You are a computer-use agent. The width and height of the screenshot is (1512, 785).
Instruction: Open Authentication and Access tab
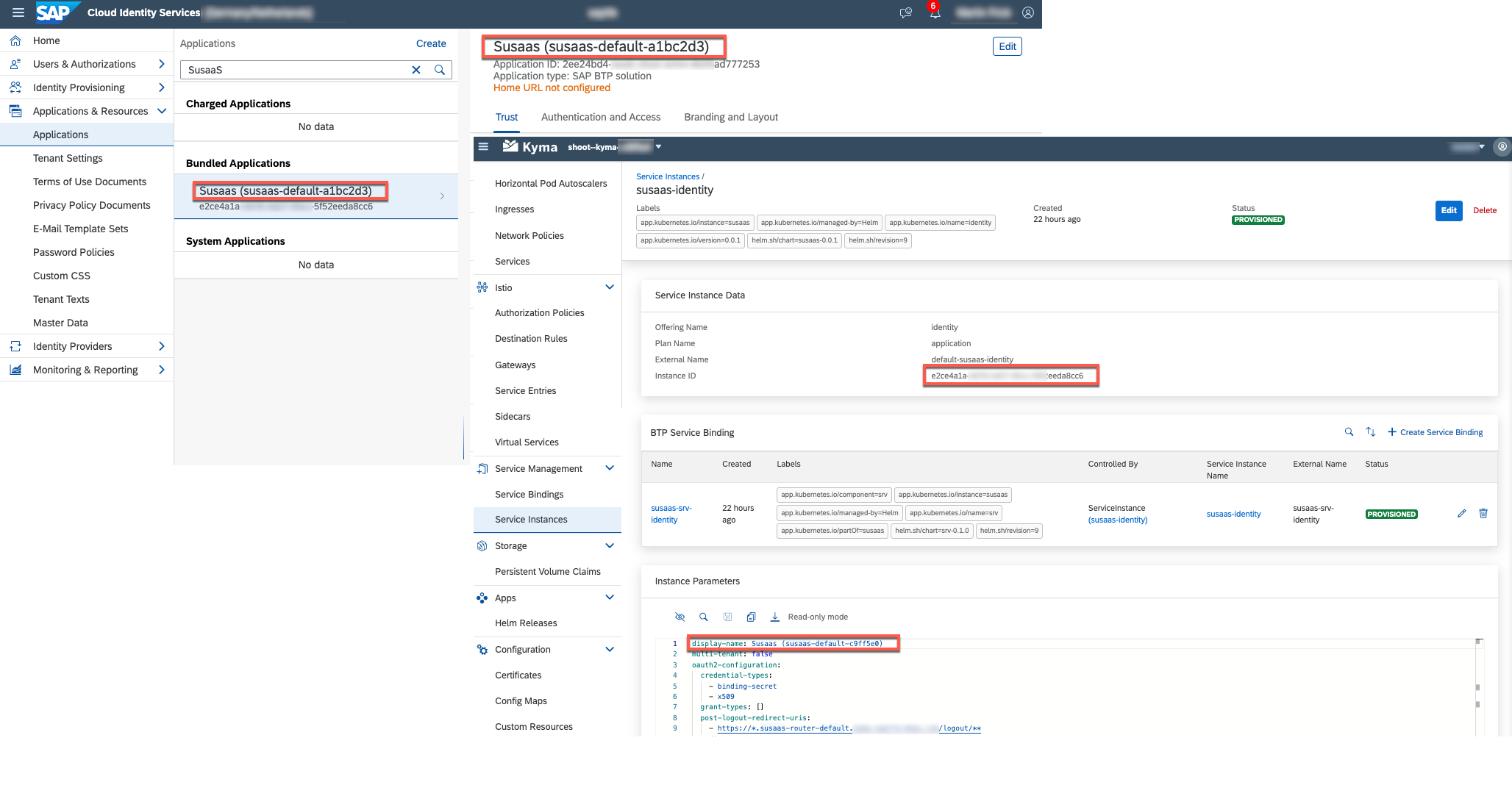601,117
